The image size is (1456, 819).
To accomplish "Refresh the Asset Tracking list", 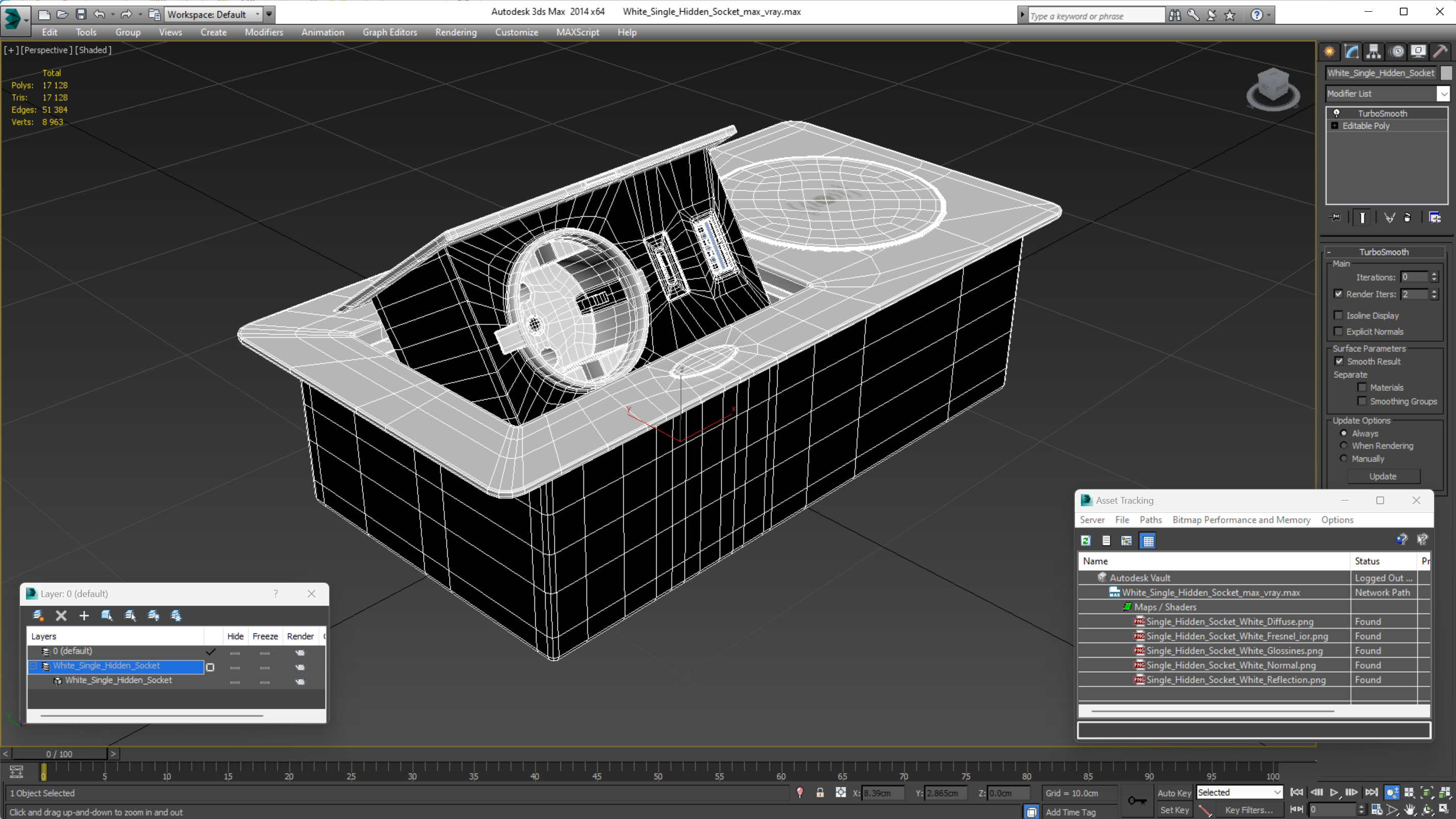I will pyautogui.click(x=1086, y=541).
